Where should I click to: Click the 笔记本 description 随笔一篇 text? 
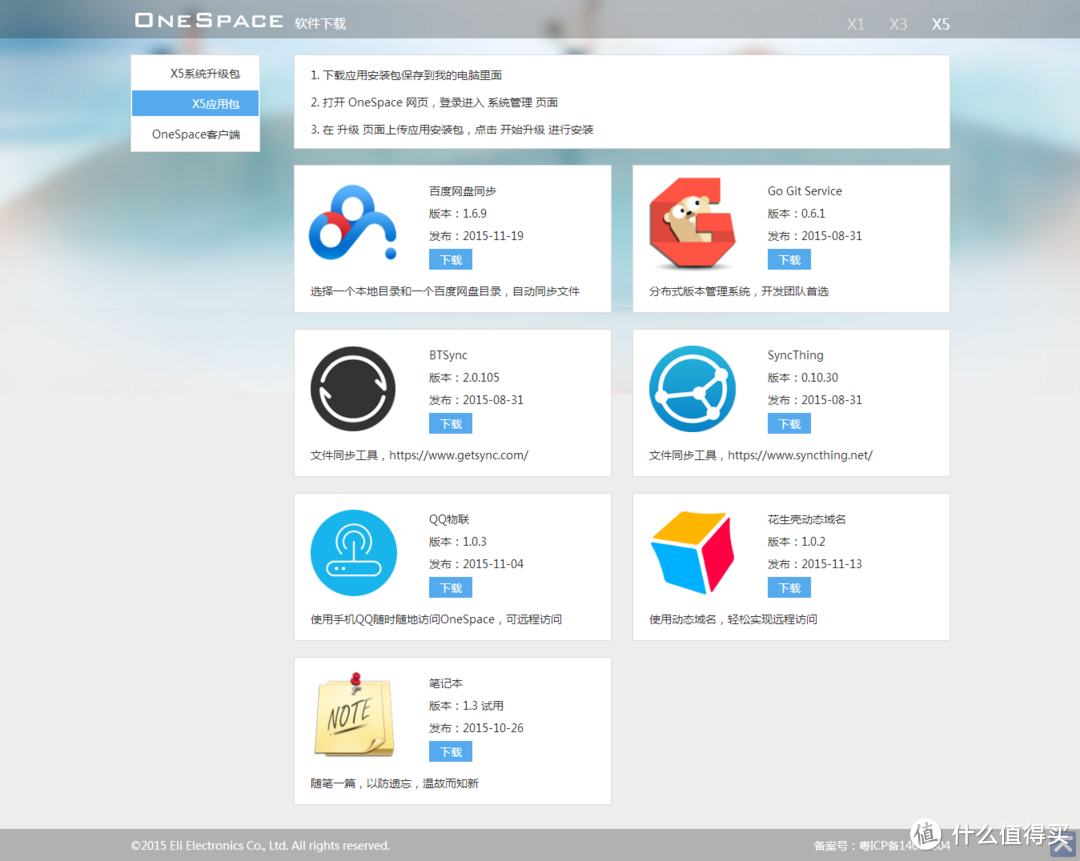[395, 783]
